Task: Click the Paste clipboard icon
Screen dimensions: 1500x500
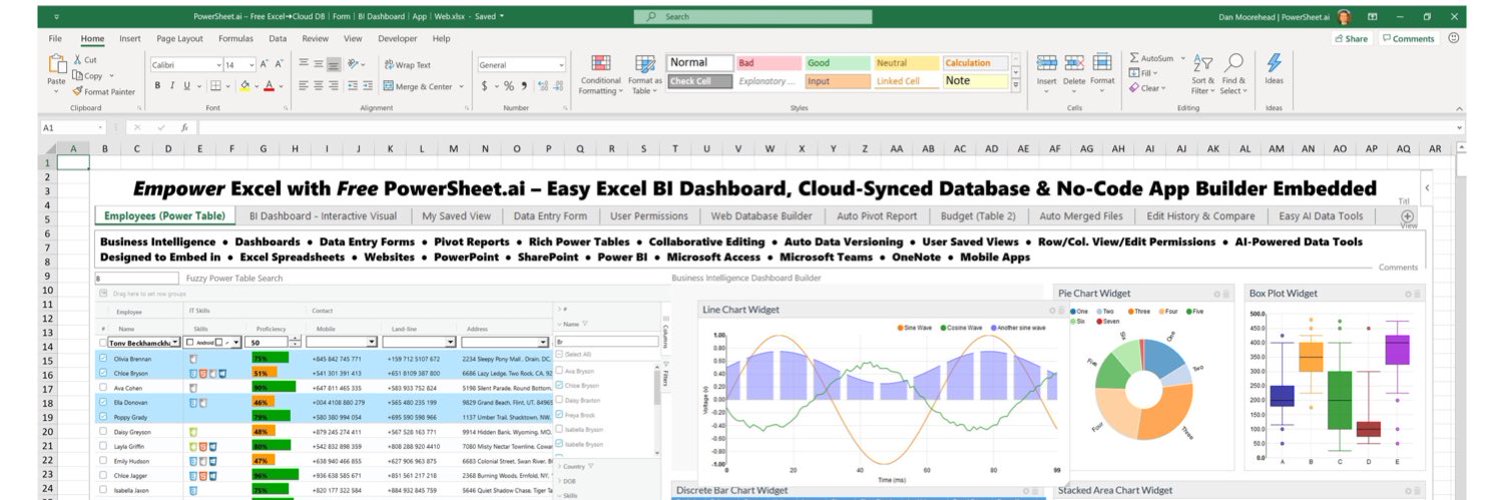Action: point(56,66)
